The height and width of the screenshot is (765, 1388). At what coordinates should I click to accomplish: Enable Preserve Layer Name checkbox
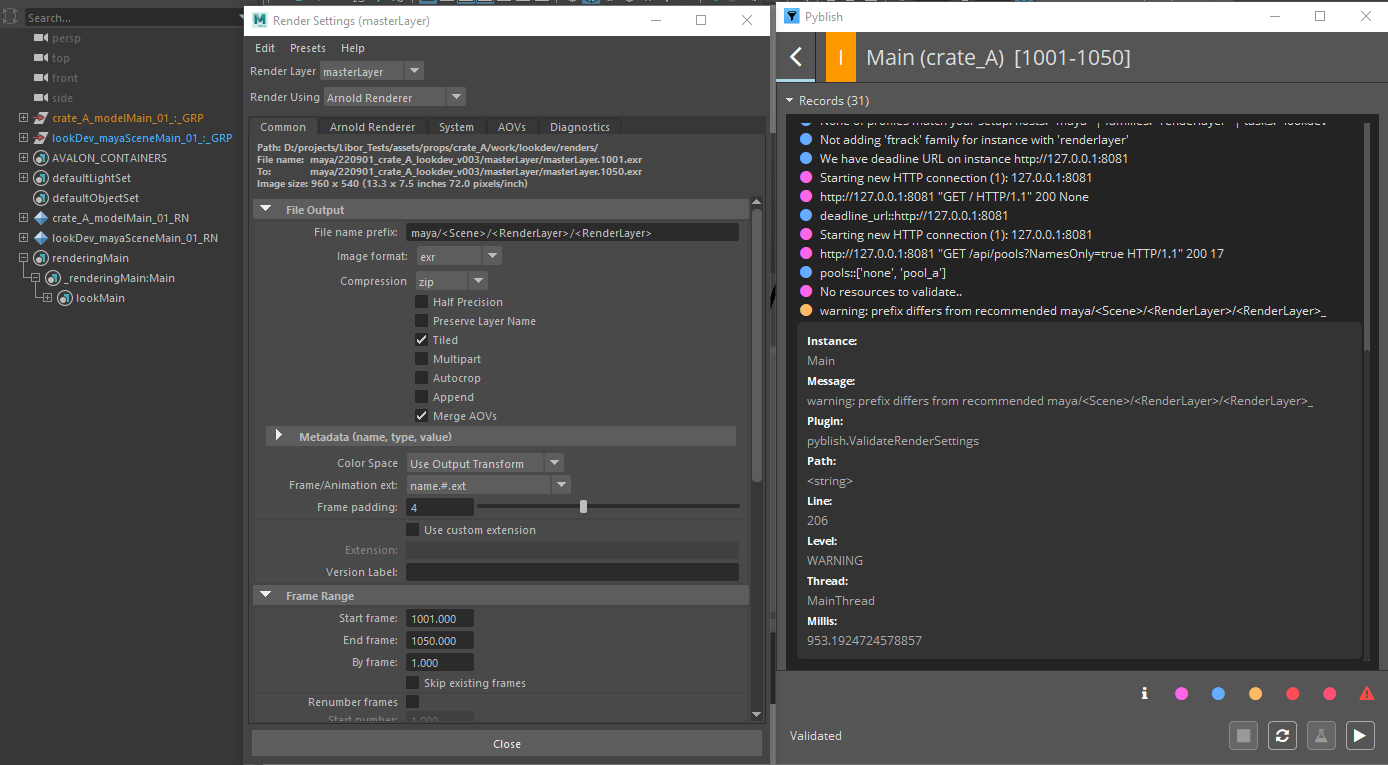tap(422, 321)
